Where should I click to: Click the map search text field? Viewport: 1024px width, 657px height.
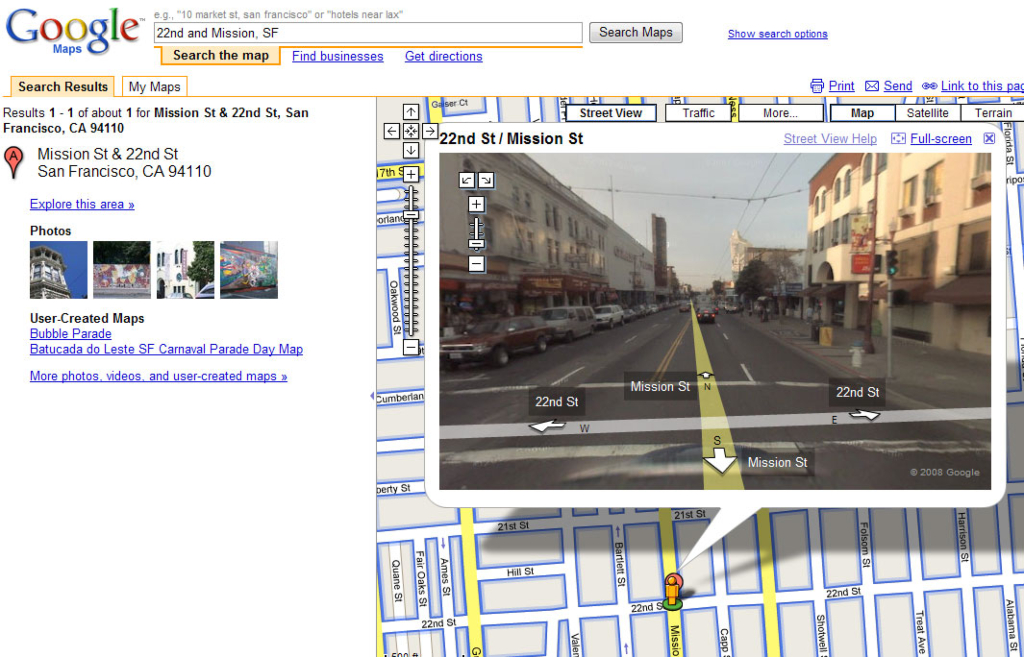point(368,32)
